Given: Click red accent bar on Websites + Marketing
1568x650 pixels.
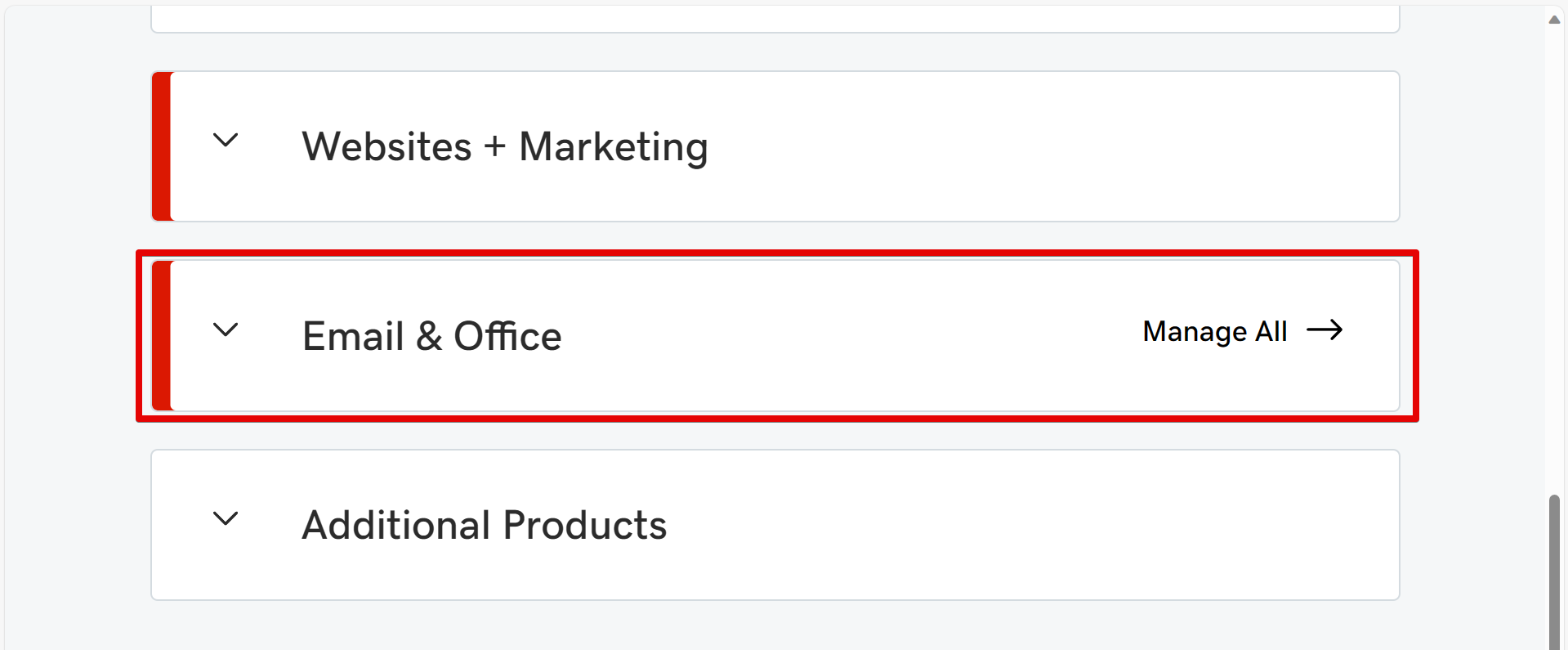Looking at the screenshot, I should tap(162, 146).
